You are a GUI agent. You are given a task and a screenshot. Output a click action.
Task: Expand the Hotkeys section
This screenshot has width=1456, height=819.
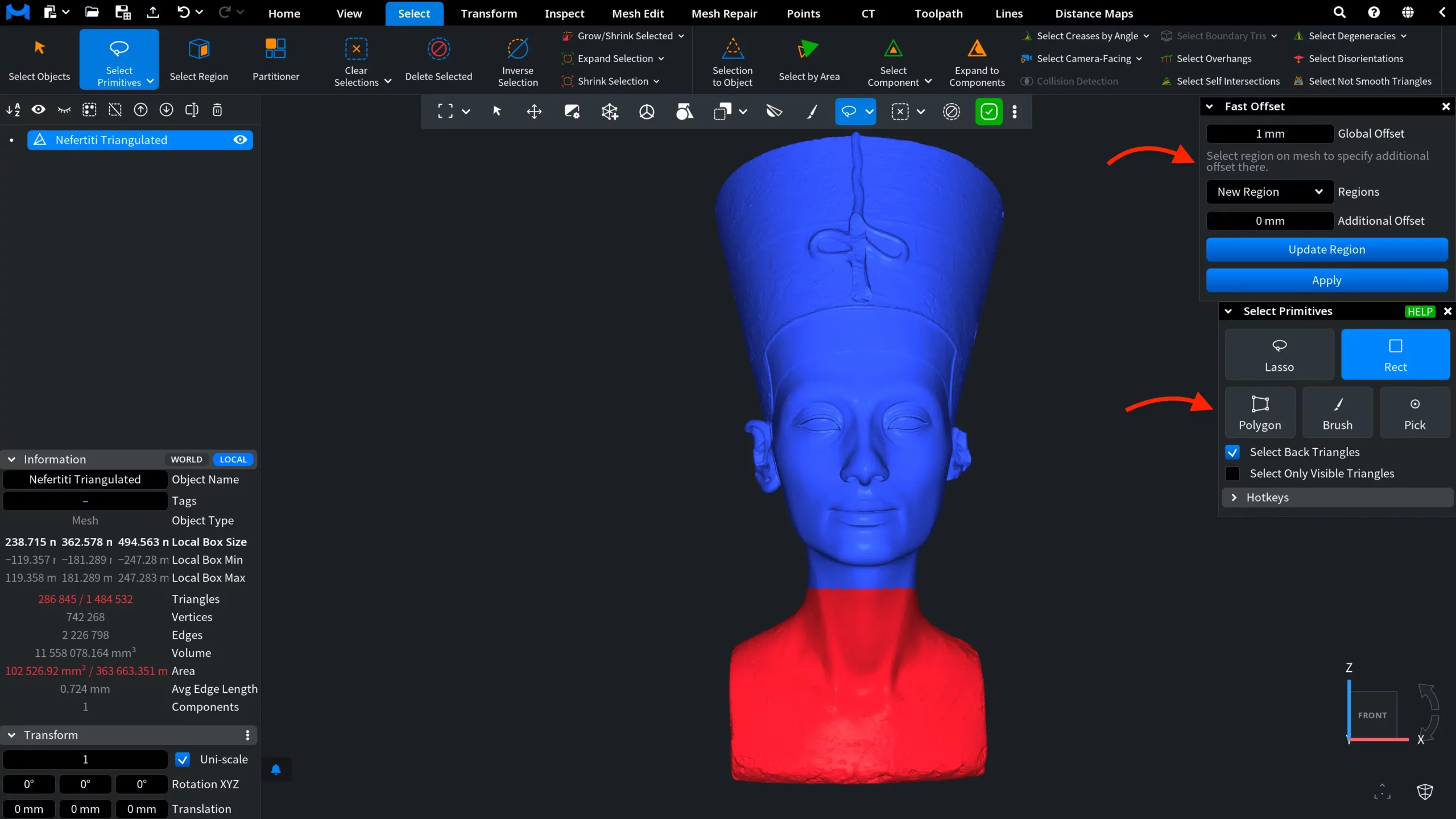pyautogui.click(x=1337, y=498)
